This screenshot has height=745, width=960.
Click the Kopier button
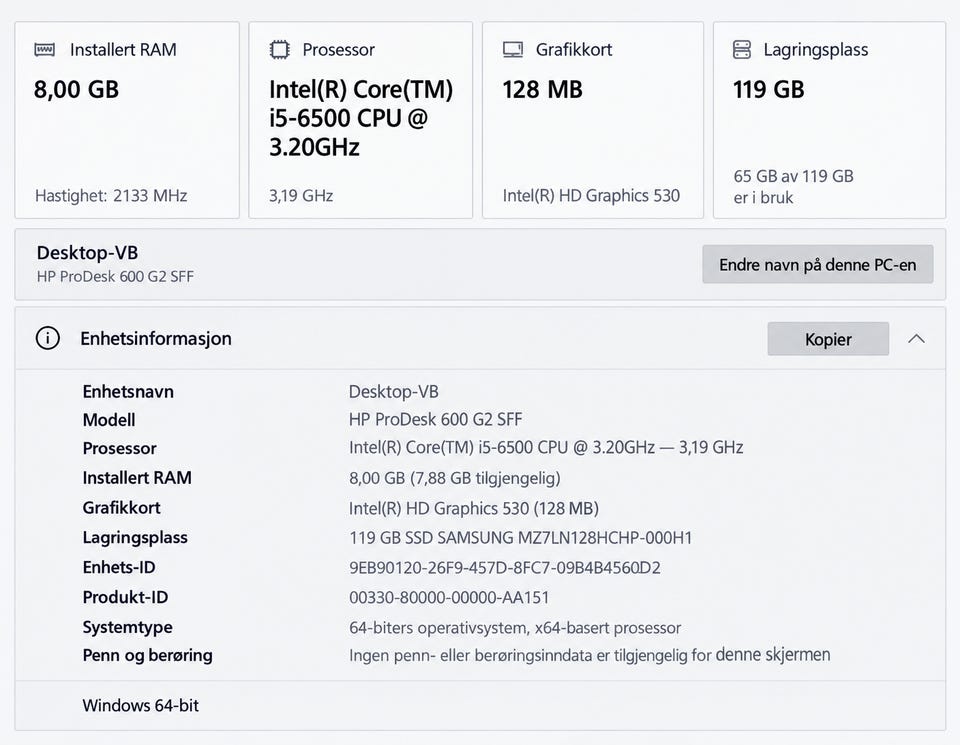click(828, 339)
